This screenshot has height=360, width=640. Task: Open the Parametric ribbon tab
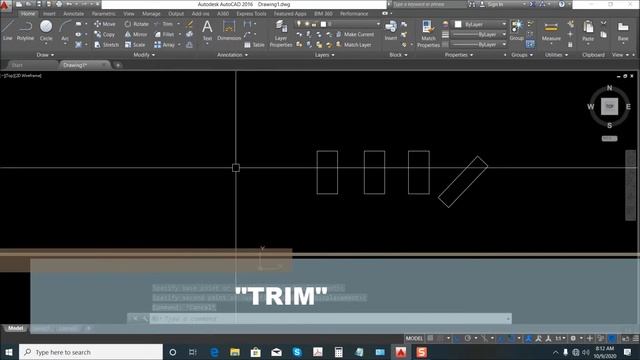click(104, 13)
